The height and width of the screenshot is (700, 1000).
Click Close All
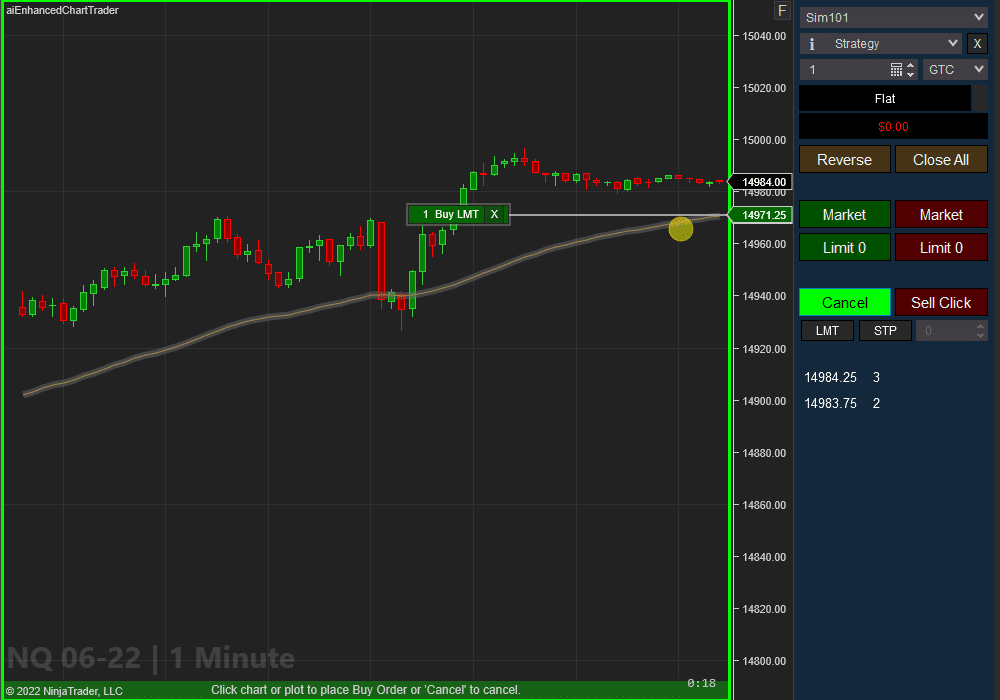click(x=941, y=158)
